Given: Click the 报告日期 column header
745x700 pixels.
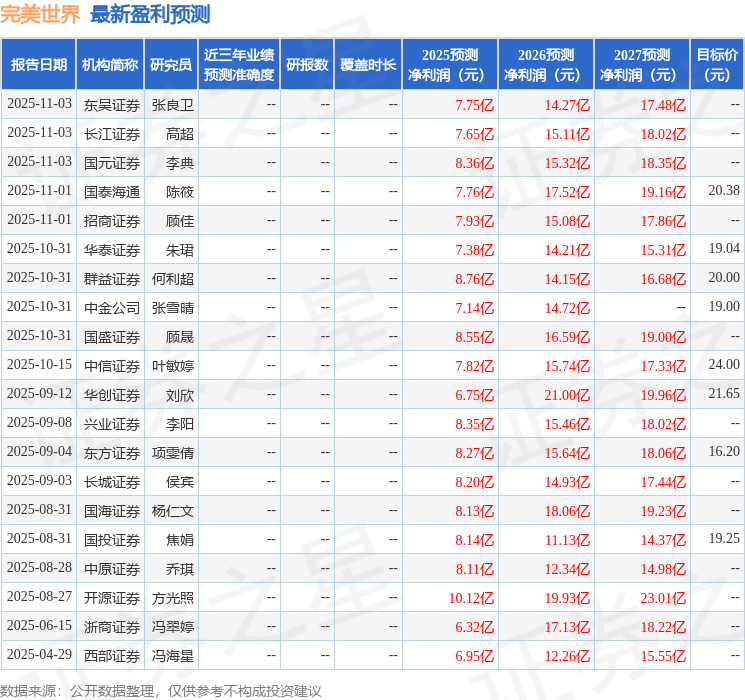Looking at the screenshot, I should pos(38,65).
